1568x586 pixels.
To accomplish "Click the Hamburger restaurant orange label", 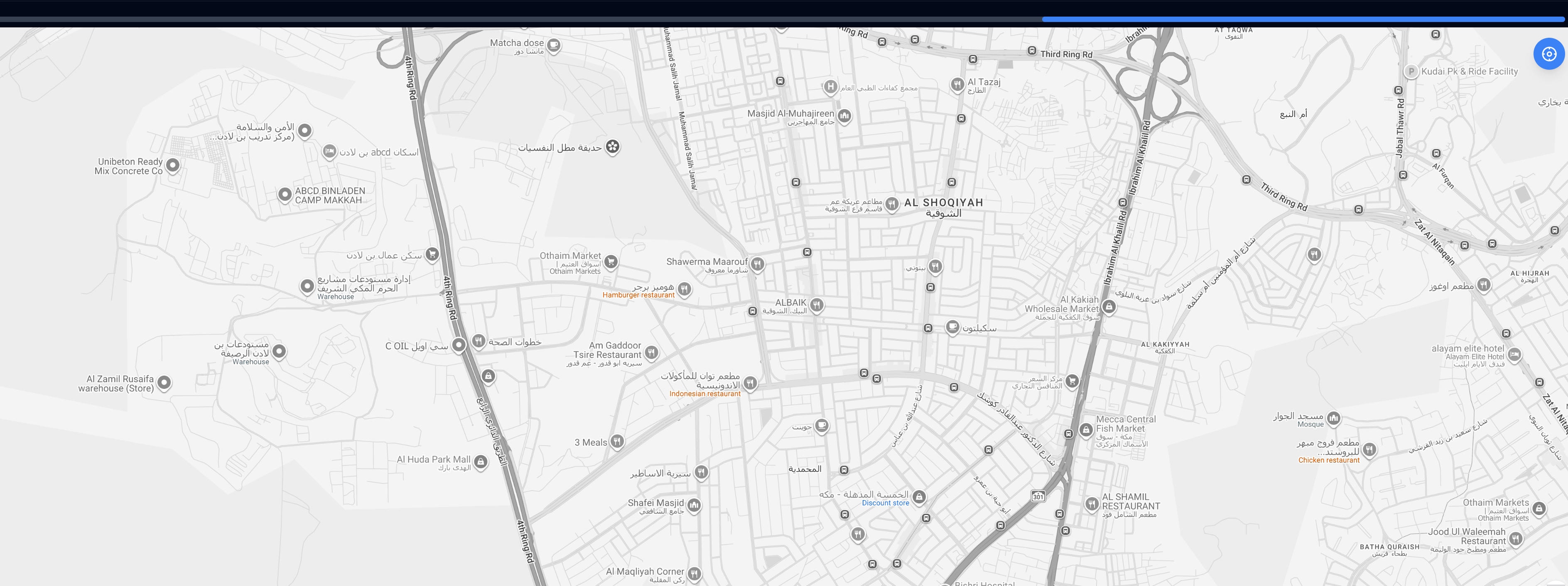I will tap(638, 295).
